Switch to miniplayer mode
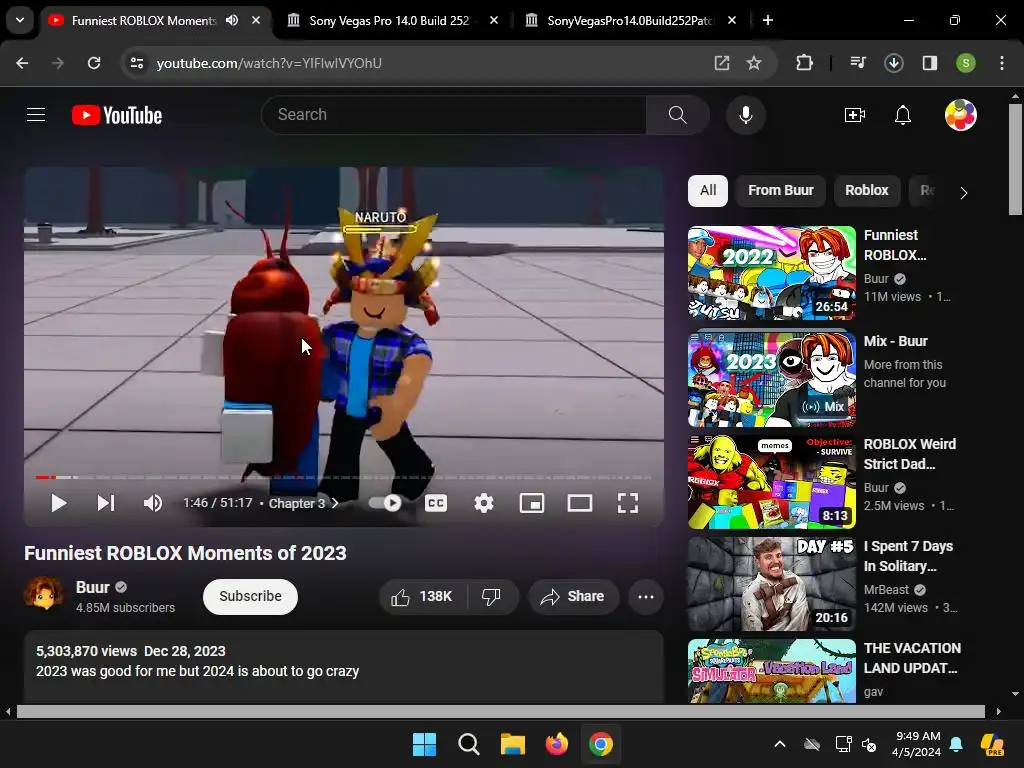The image size is (1024, 768). pos(532,503)
